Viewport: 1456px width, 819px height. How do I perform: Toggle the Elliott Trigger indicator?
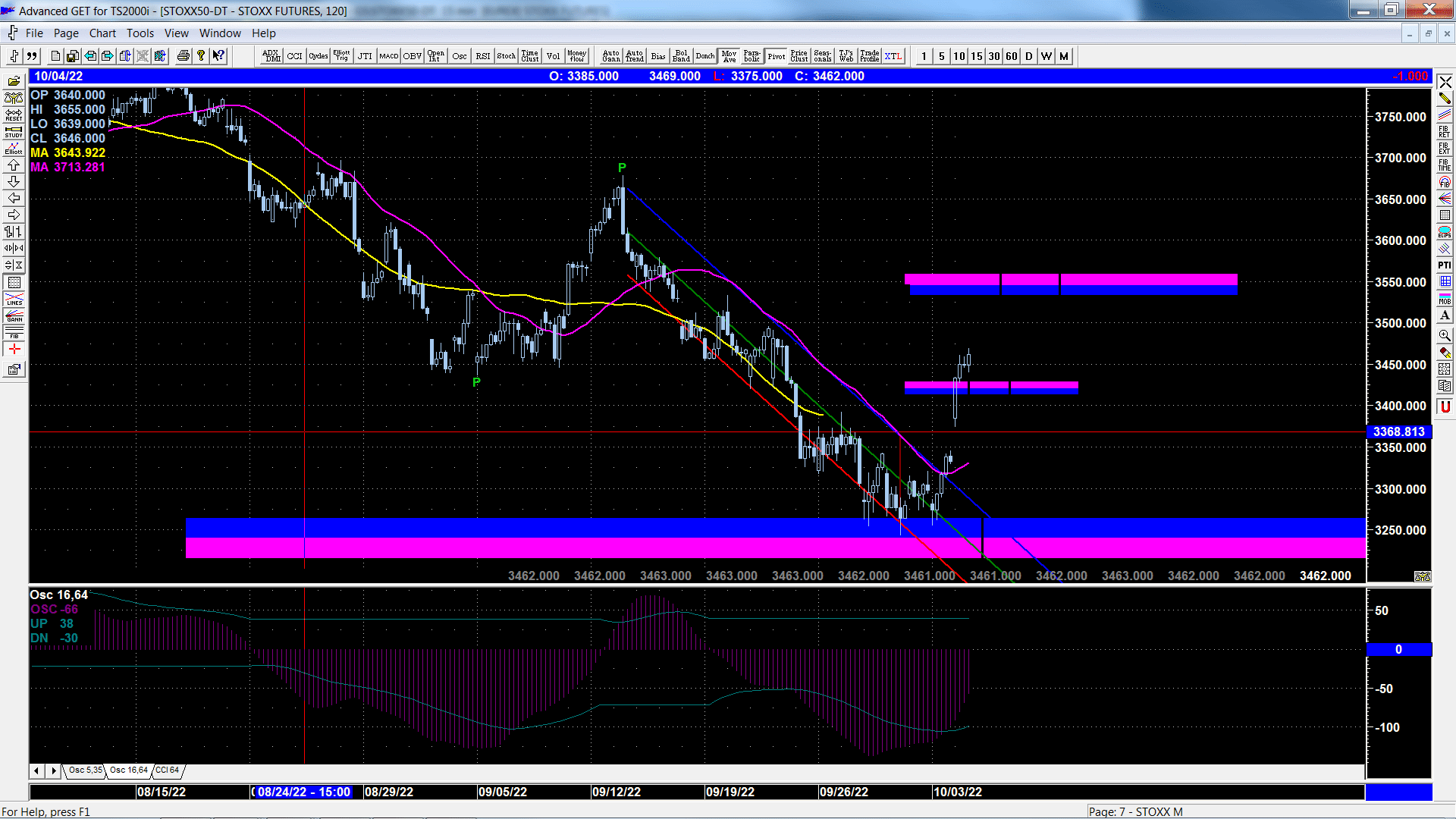341,56
